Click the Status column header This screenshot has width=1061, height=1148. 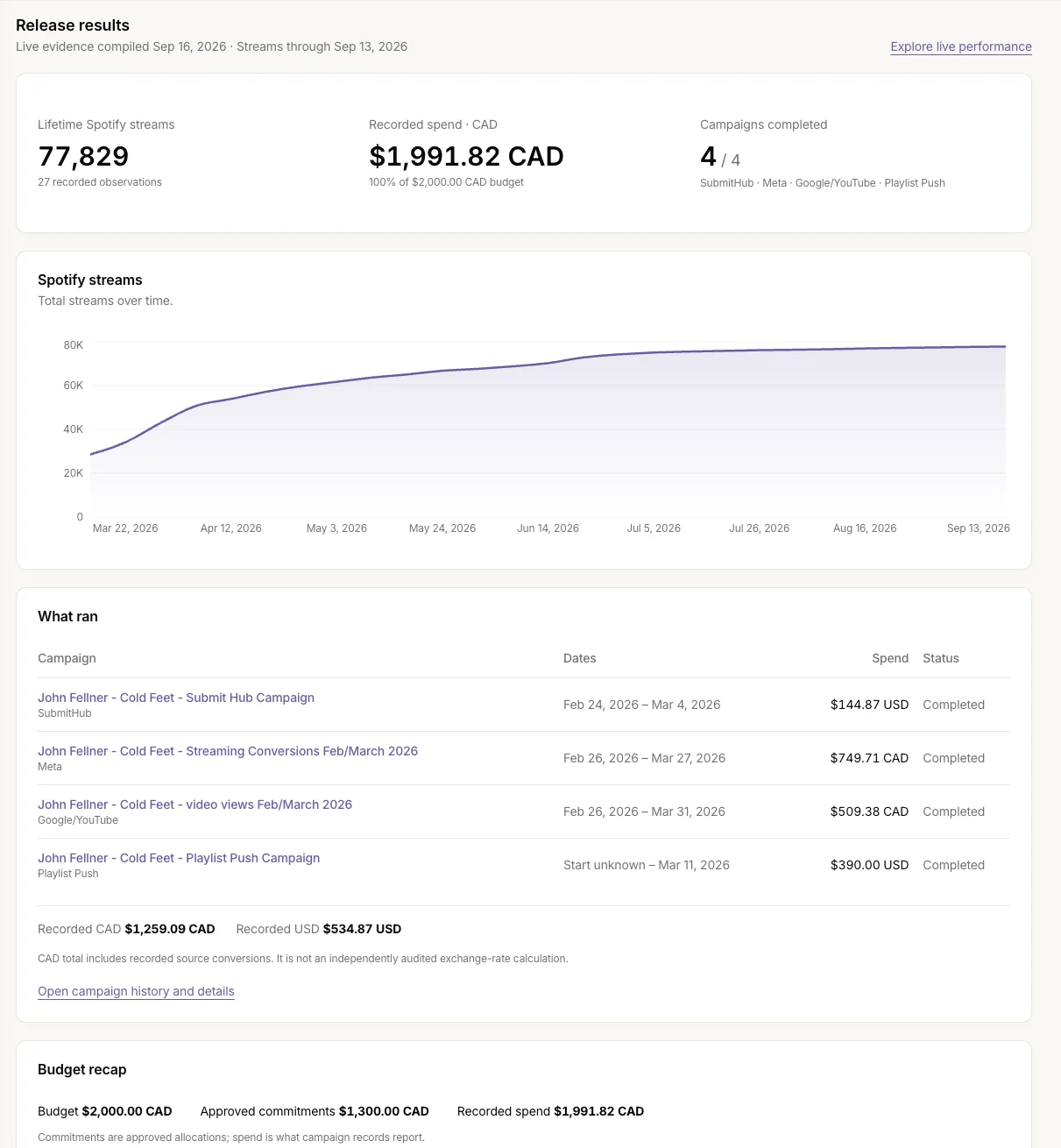(941, 658)
